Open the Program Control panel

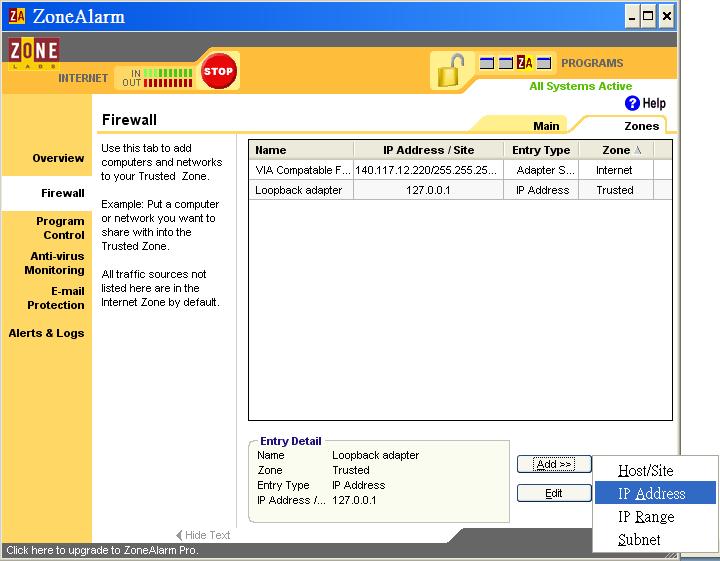click(x=60, y=228)
